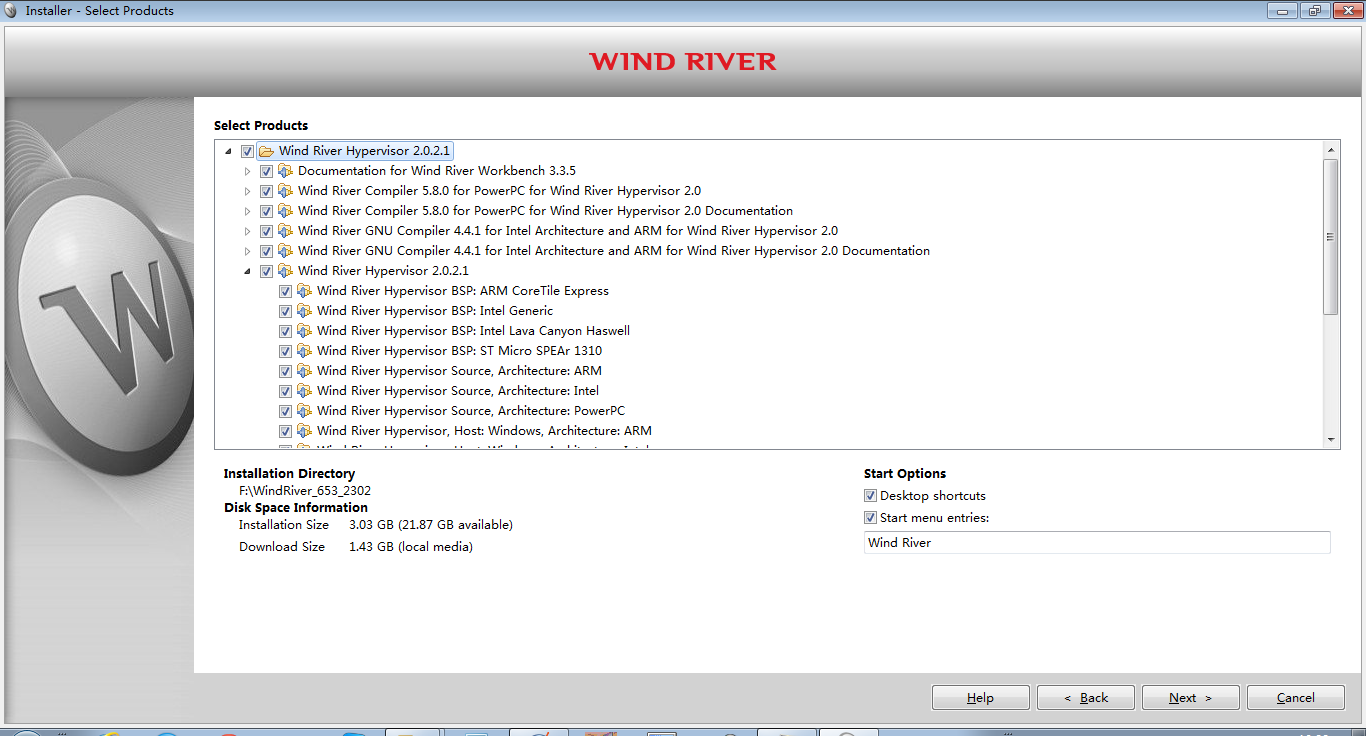This screenshot has width=1366, height=736.
Task: Click installer icon in window title bar
Action: [x=12, y=11]
